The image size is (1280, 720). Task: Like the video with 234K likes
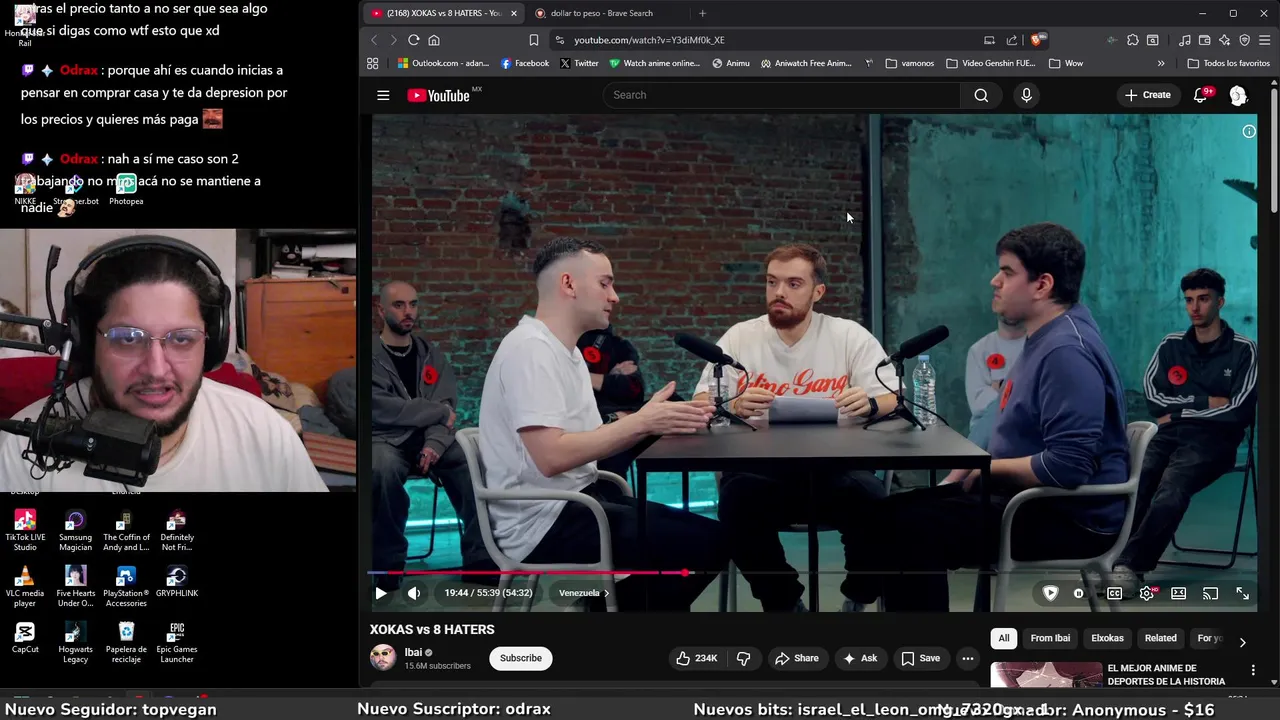pos(696,658)
